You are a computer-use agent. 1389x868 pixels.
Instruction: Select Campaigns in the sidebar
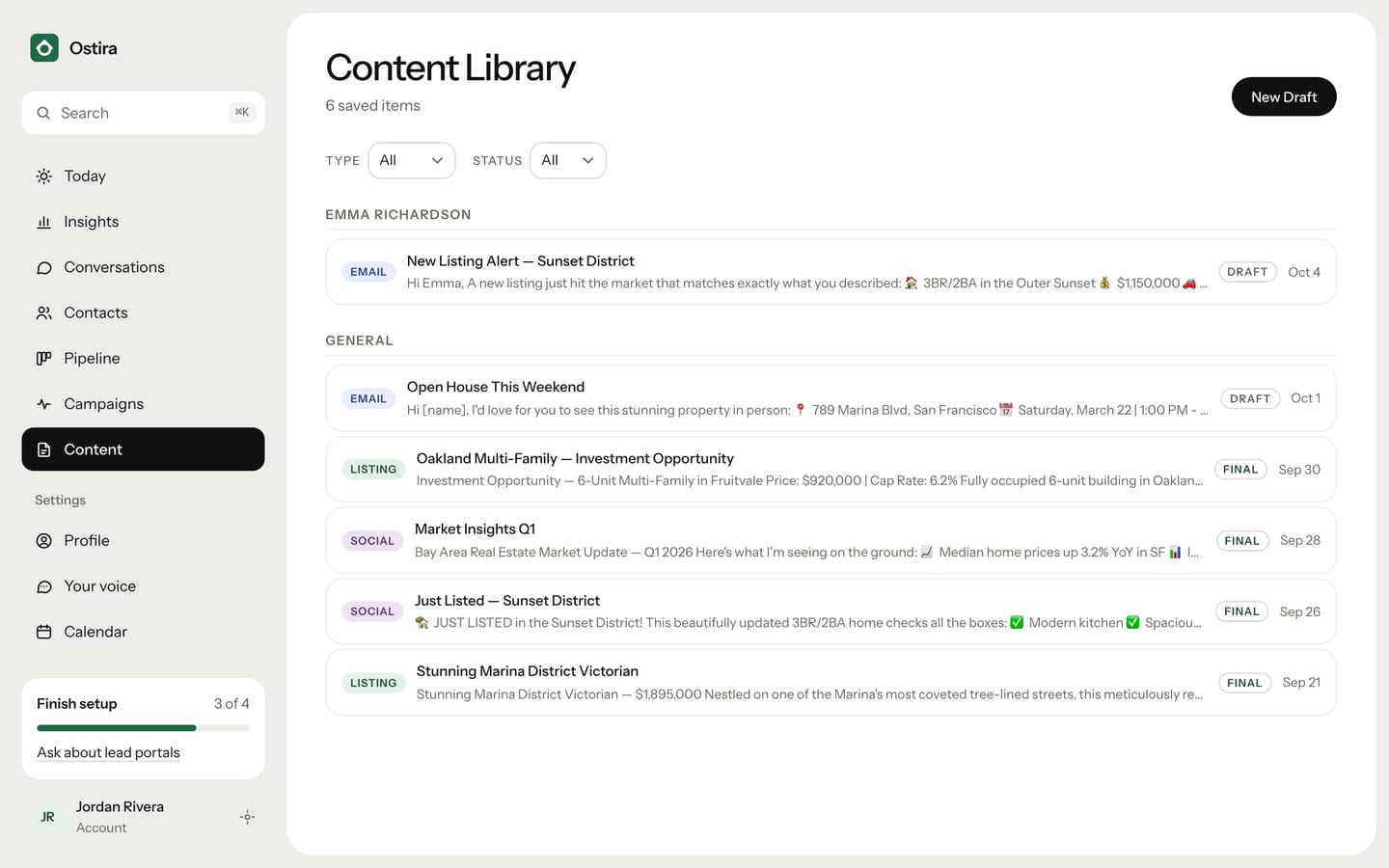tap(143, 404)
